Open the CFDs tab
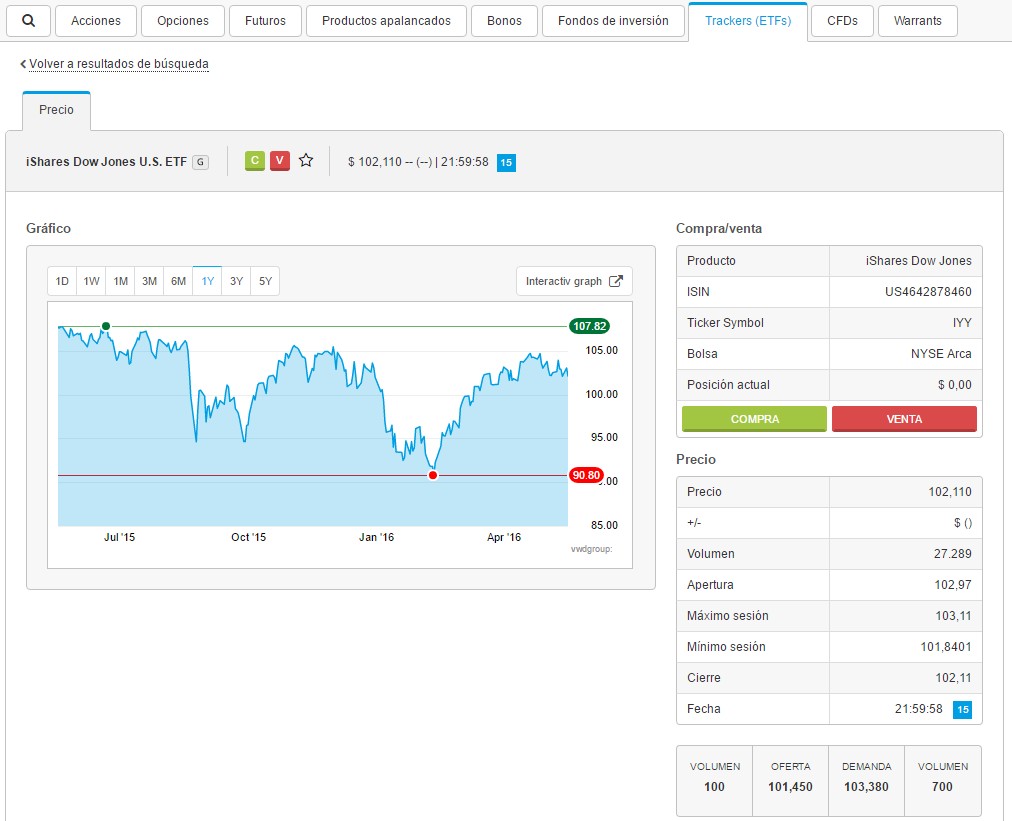 coord(842,21)
